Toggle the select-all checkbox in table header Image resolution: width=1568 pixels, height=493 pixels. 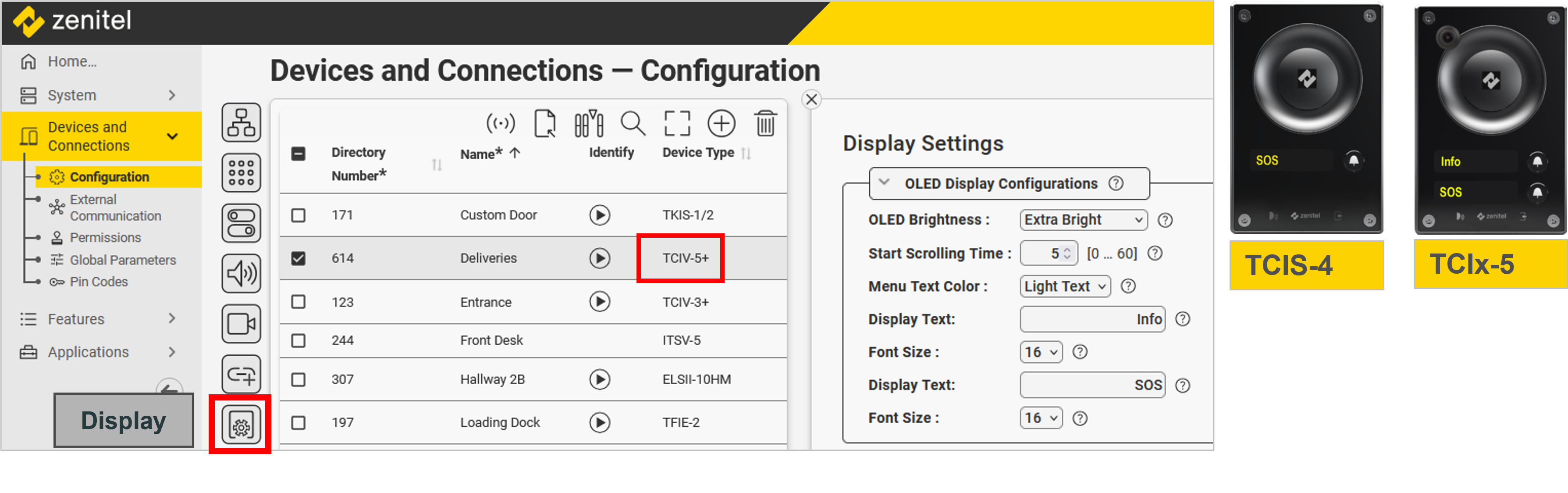298,154
